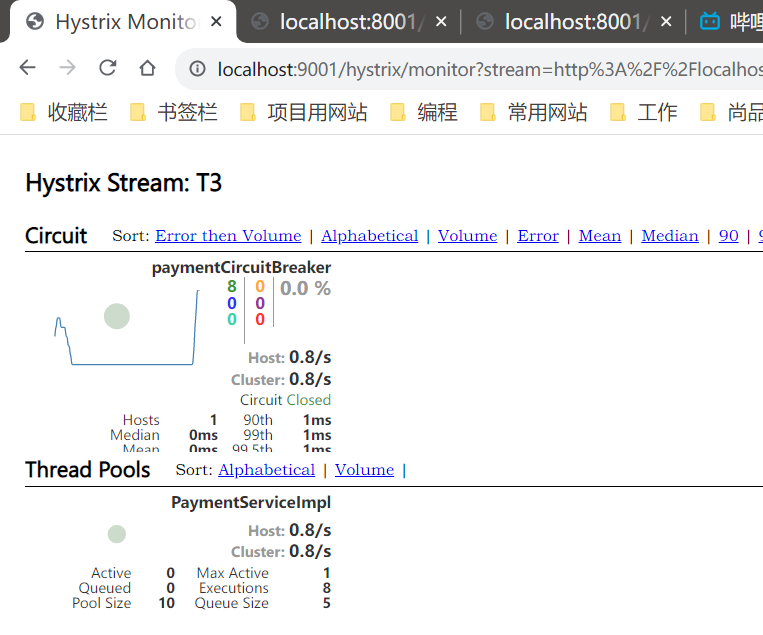Image resolution: width=763 pixels, height=635 pixels.
Task: Sort circuits Alphabetical
Action: pos(369,236)
